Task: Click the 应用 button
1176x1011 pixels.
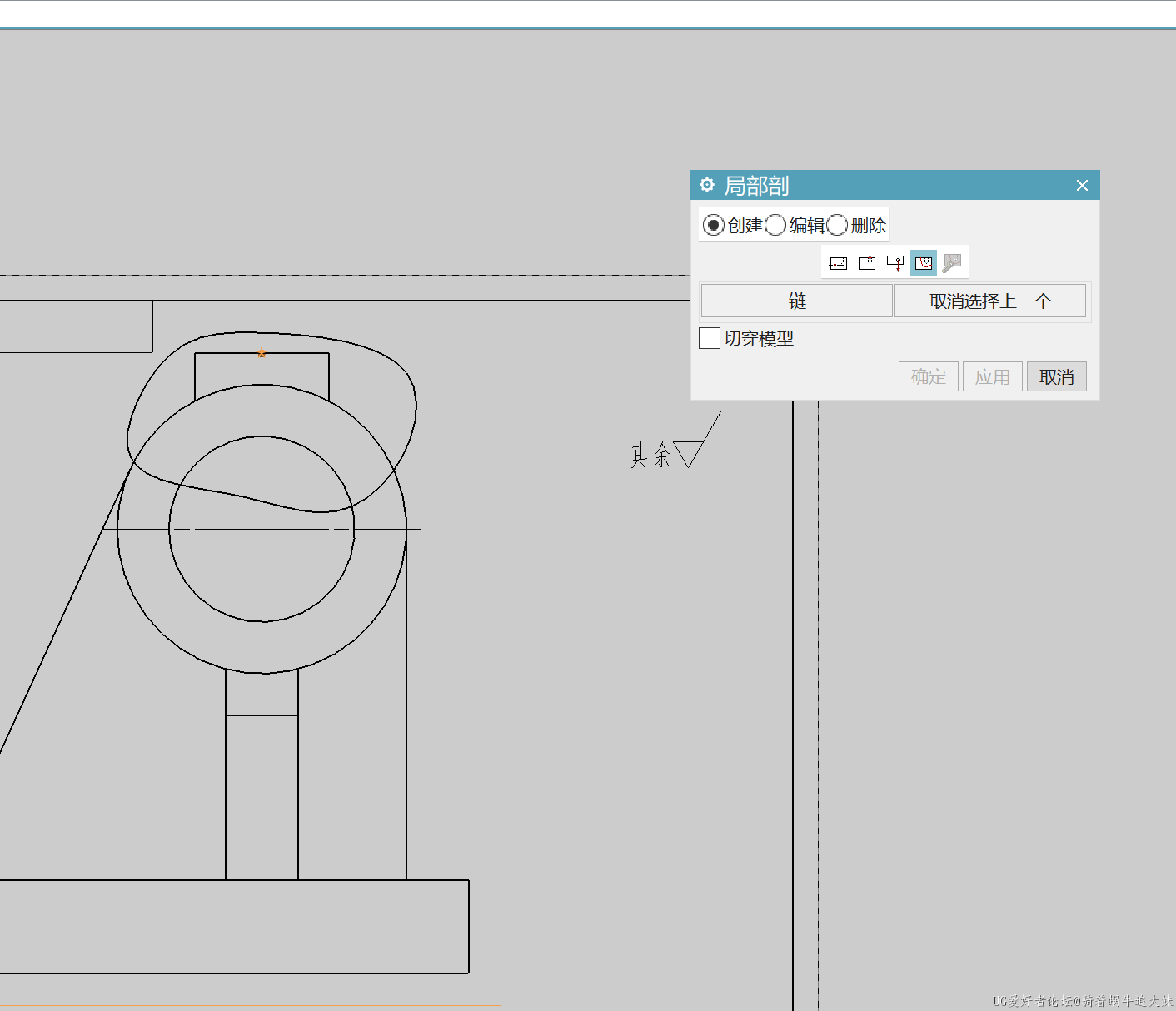Action: coord(993,376)
